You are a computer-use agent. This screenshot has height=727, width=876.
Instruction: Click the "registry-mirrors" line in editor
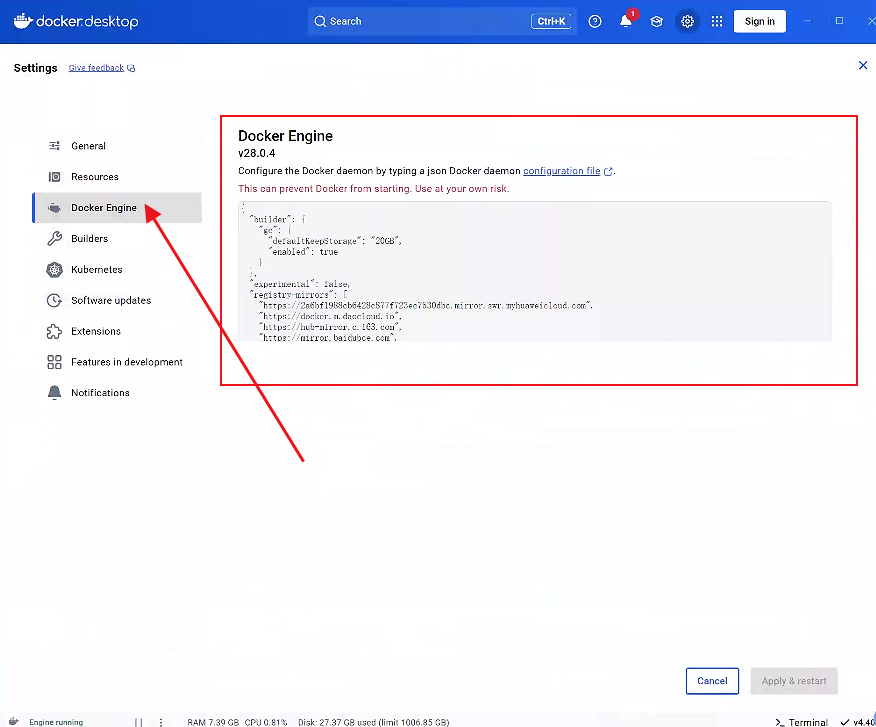[299, 294]
